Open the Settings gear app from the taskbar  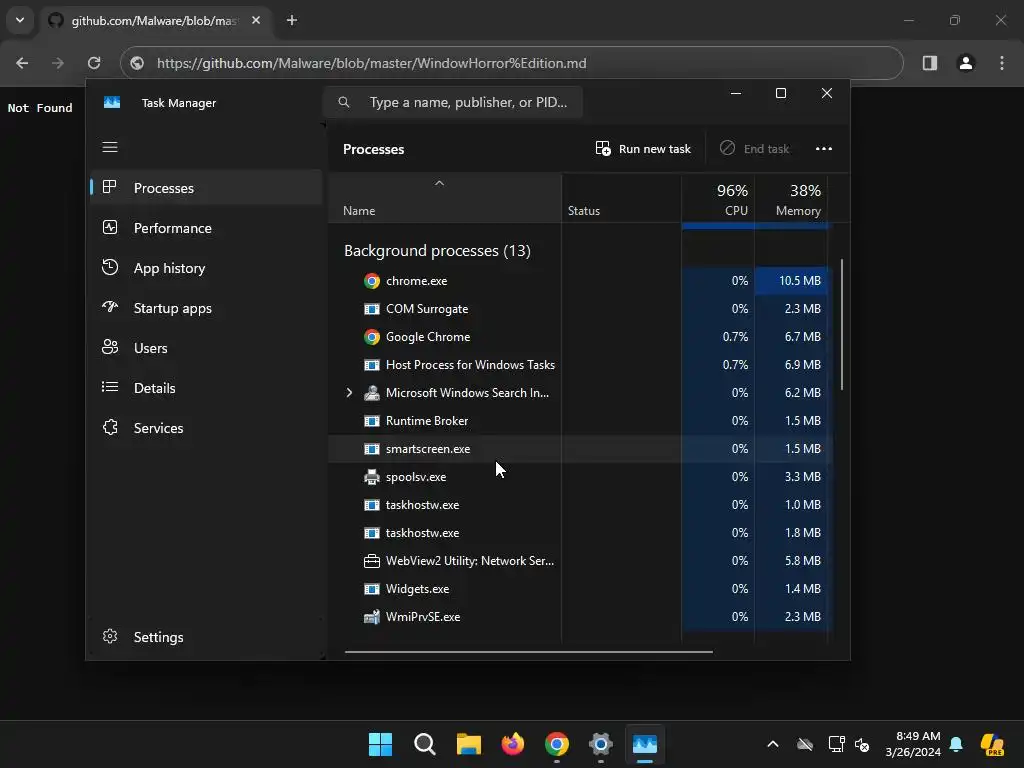click(x=600, y=744)
